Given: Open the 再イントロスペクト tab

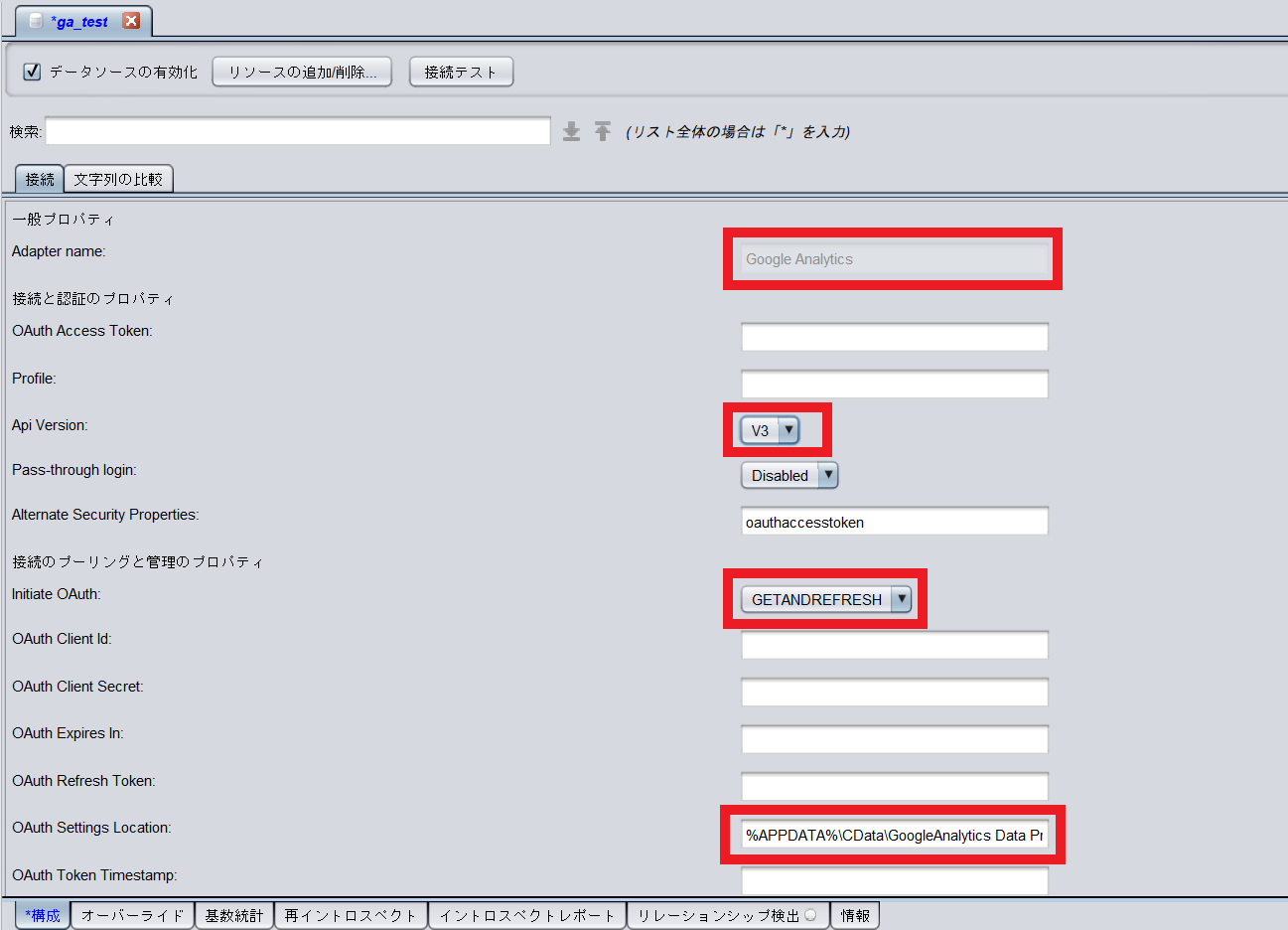Looking at the screenshot, I should [351, 915].
